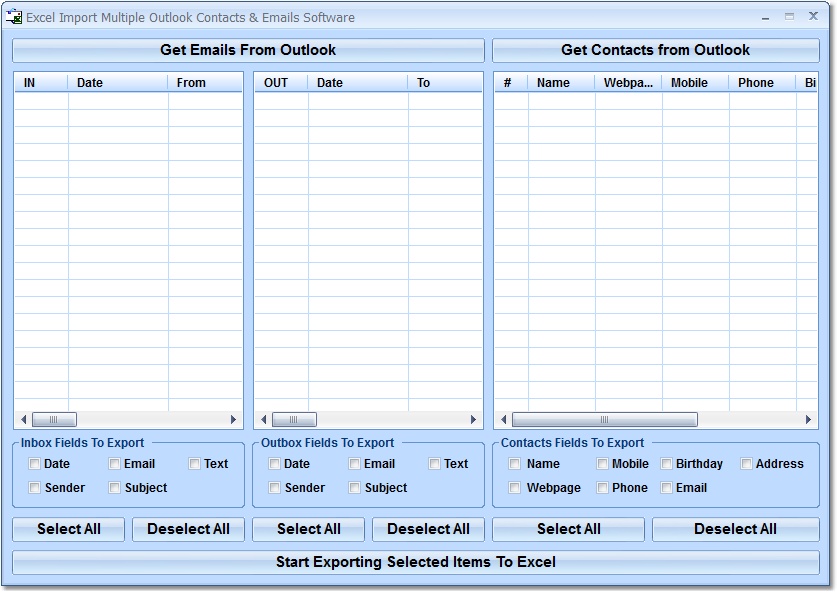Click left scroll arrow of inbox list

tap(23, 420)
